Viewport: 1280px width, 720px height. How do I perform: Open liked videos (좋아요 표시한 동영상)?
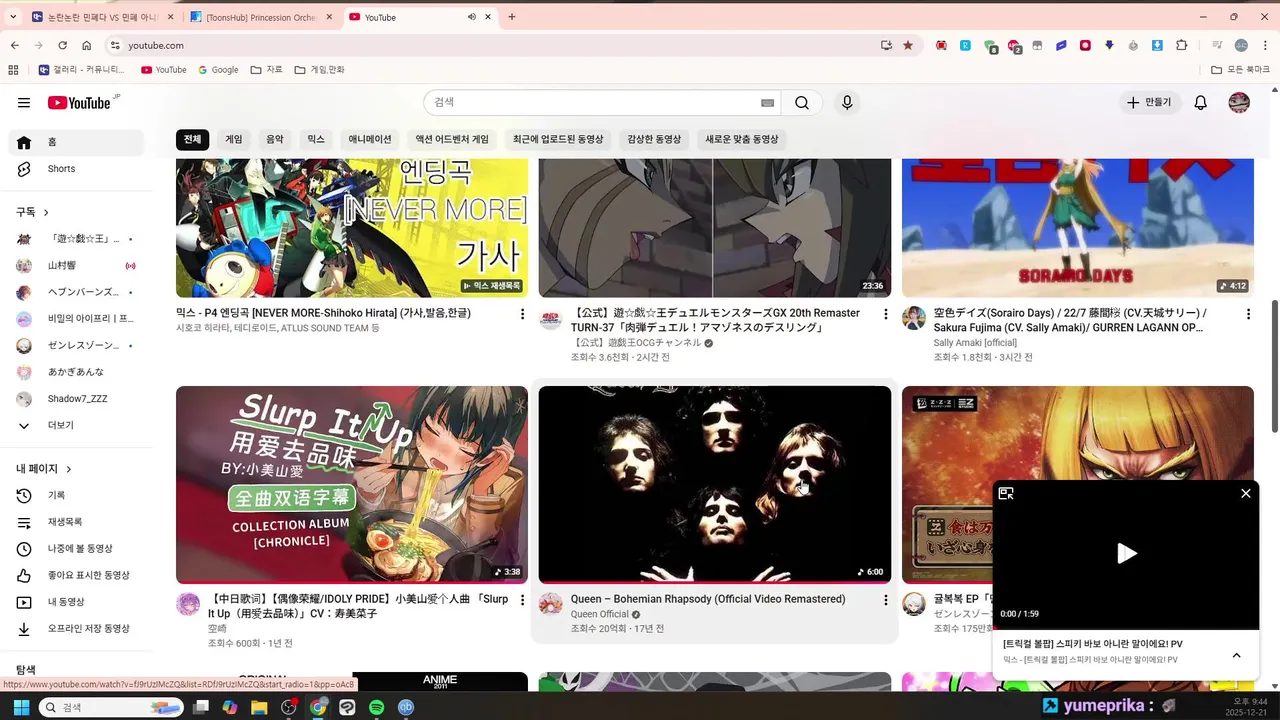tap(76, 575)
